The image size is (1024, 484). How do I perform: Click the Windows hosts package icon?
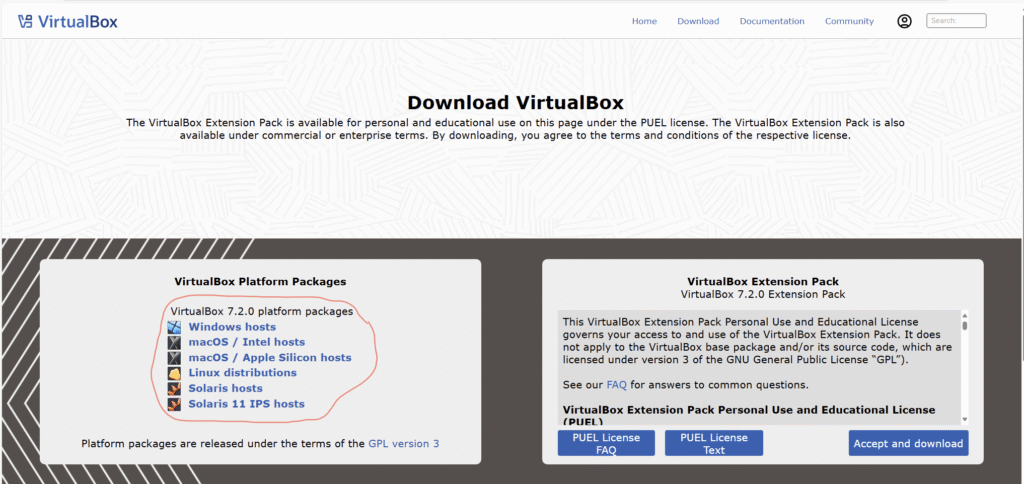(175, 327)
